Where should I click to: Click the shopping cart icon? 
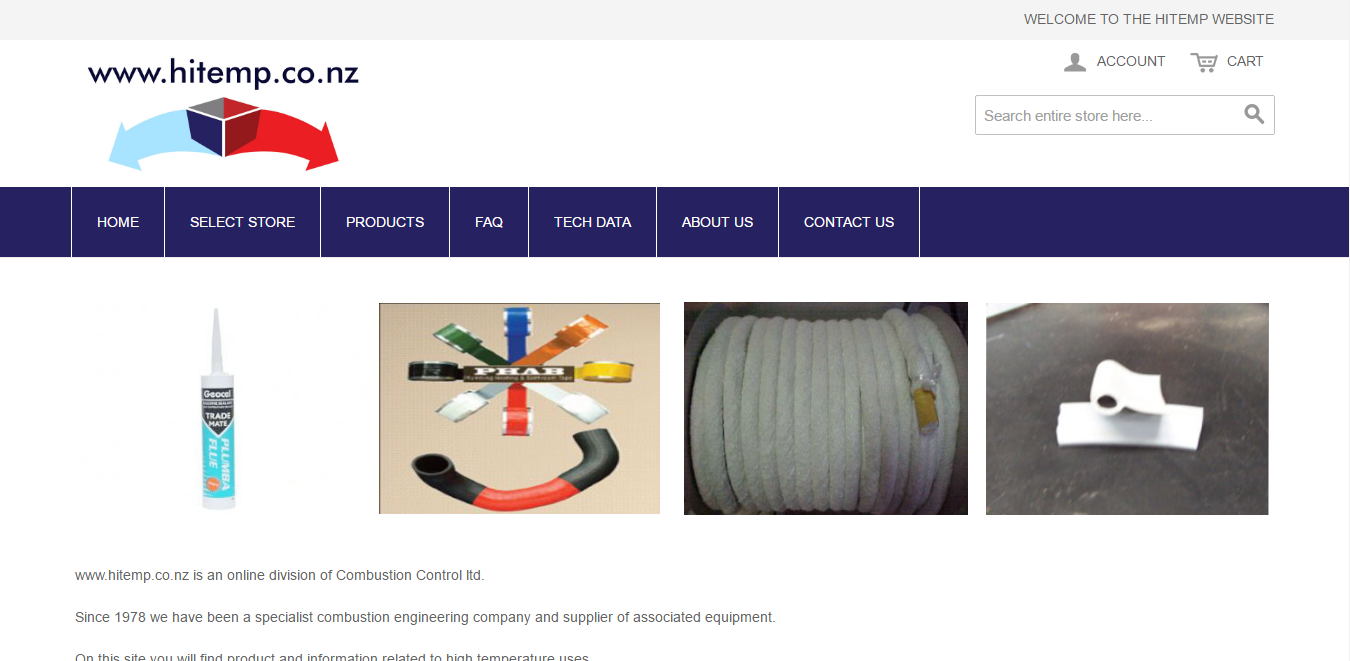pyautogui.click(x=1204, y=62)
